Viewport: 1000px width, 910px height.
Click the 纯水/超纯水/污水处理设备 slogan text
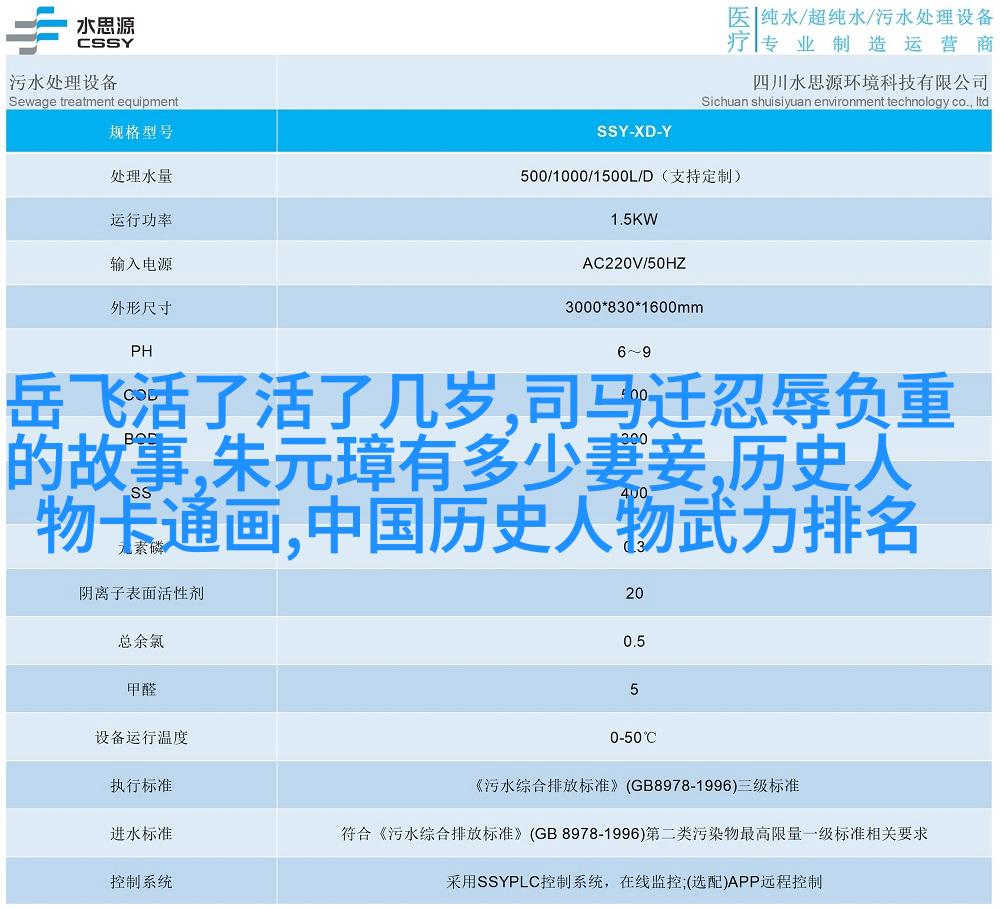(x=877, y=17)
